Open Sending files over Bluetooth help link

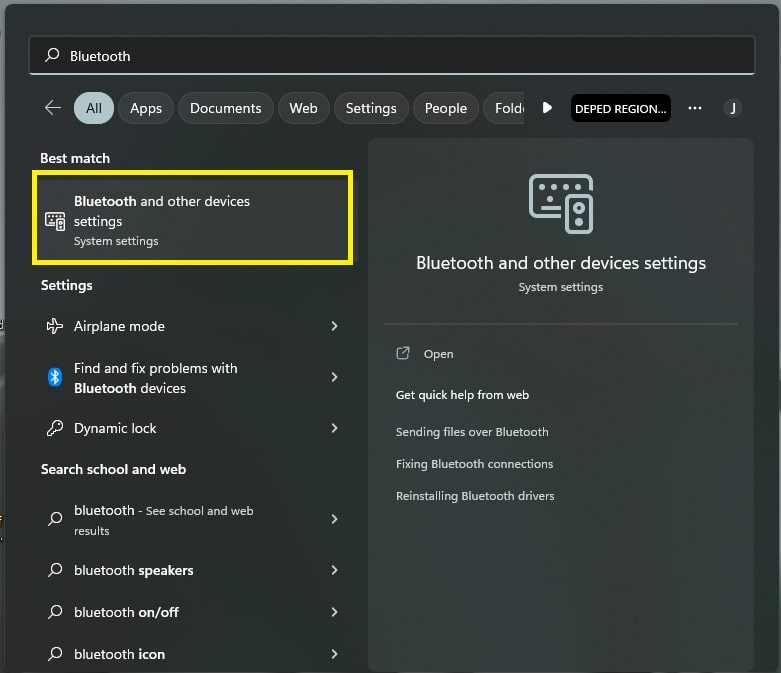coord(472,432)
